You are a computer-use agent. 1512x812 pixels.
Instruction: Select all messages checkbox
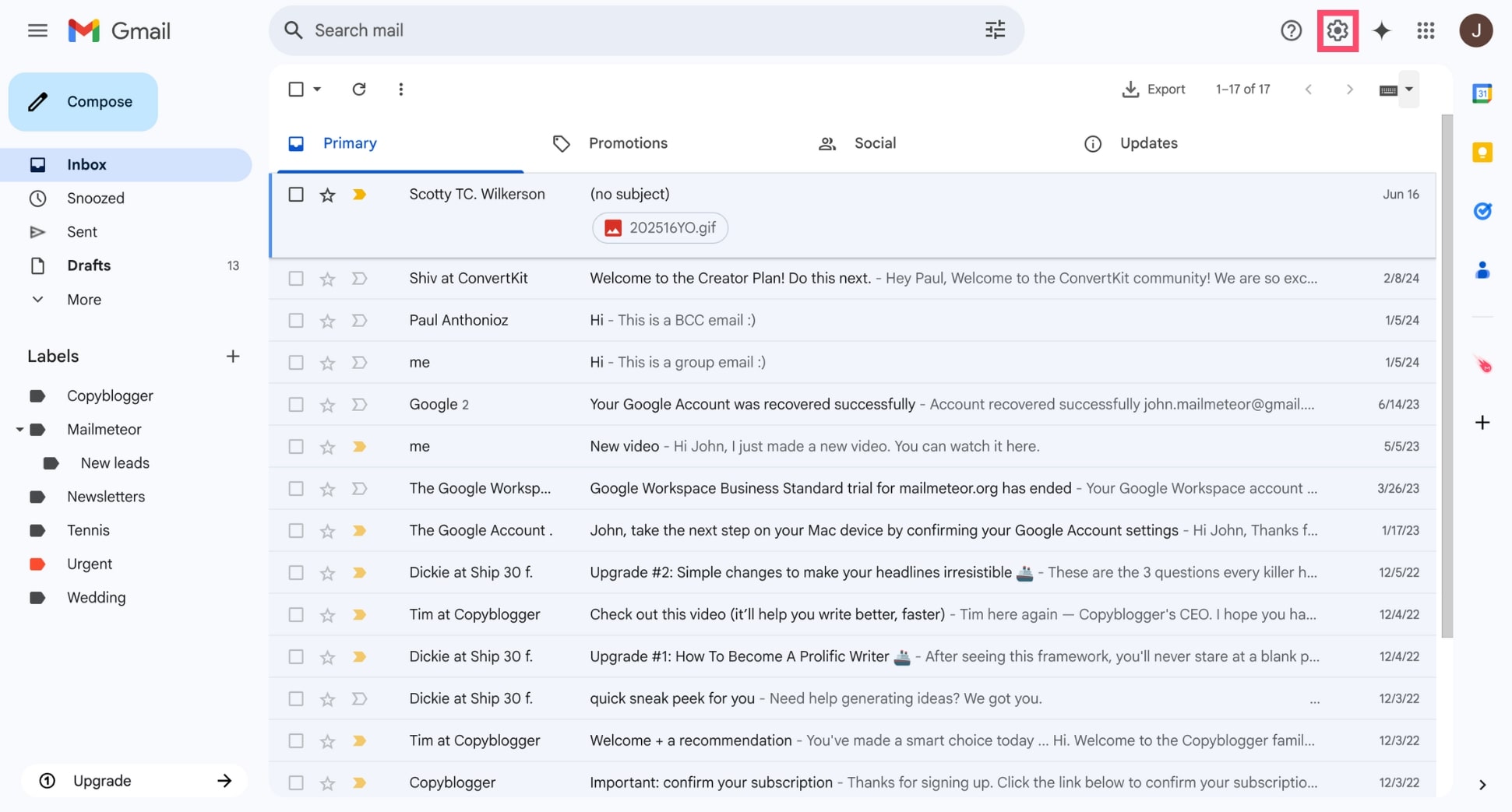click(295, 90)
